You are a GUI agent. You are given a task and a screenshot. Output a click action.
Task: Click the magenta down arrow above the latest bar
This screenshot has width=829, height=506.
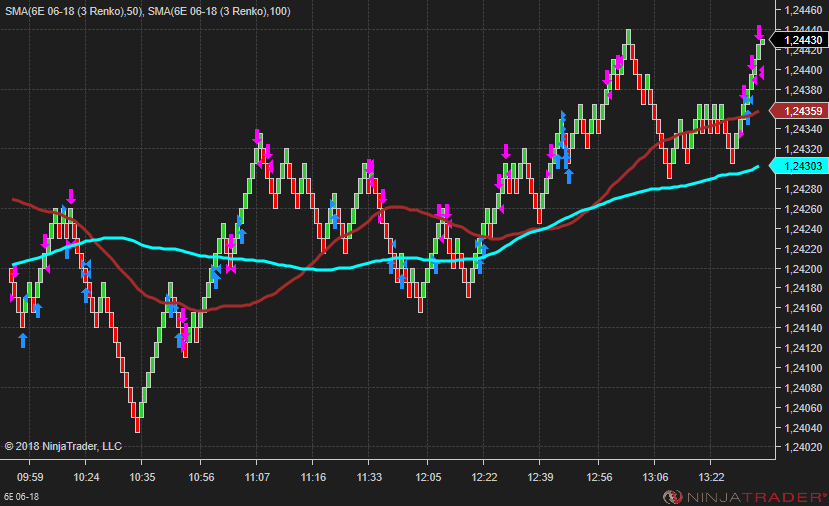[x=759, y=33]
